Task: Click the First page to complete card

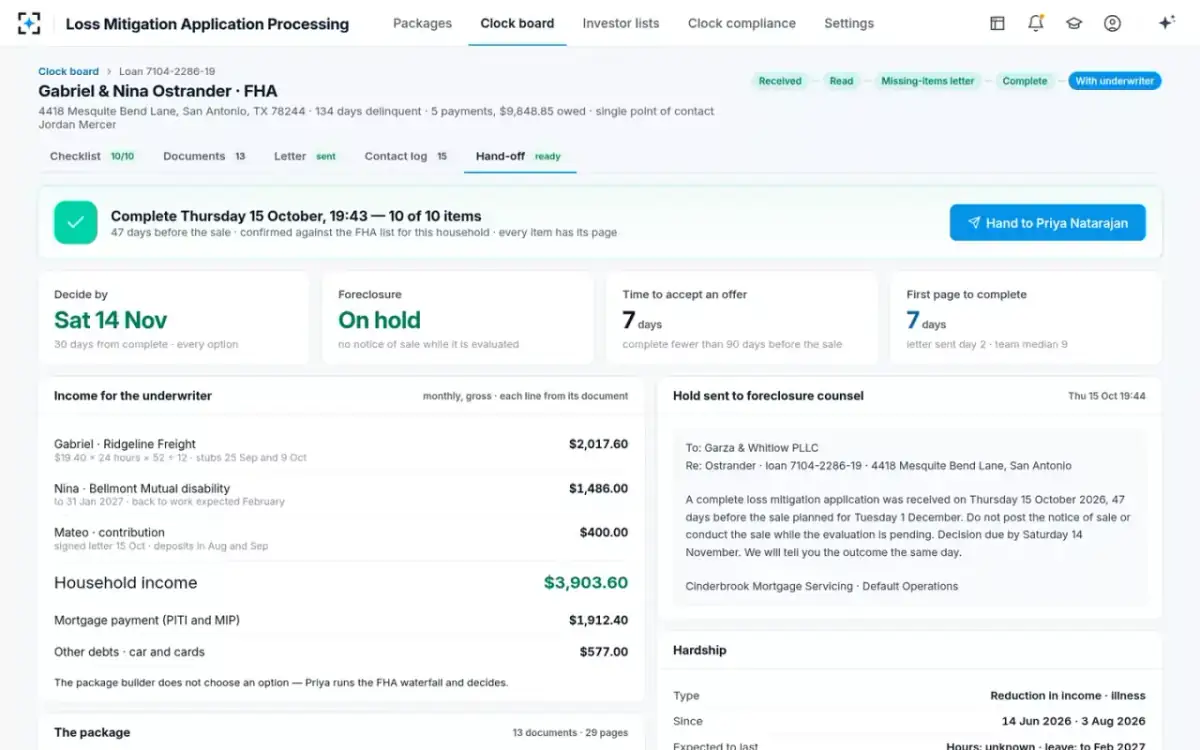Action: click(1026, 318)
